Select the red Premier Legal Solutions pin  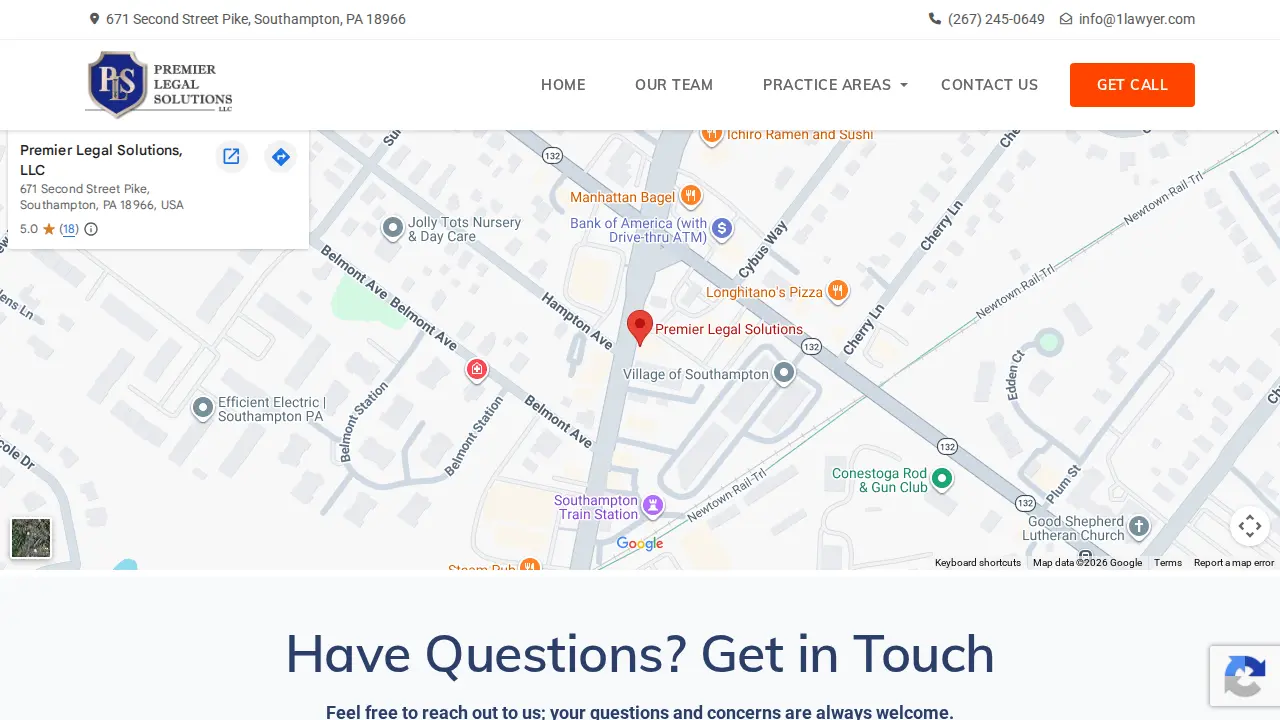point(640,328)
